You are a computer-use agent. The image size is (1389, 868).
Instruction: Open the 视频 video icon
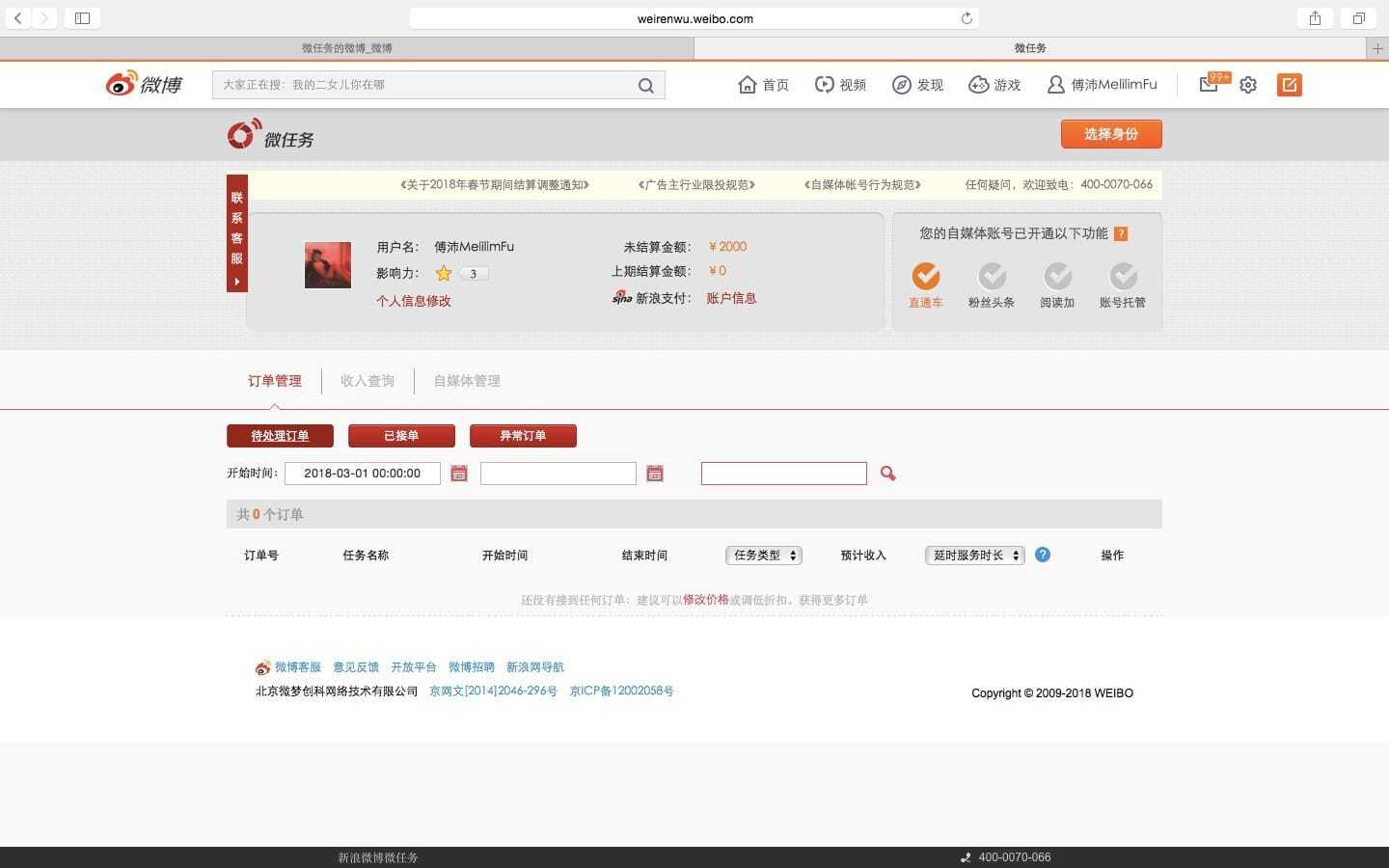click(x=824, y=85)
